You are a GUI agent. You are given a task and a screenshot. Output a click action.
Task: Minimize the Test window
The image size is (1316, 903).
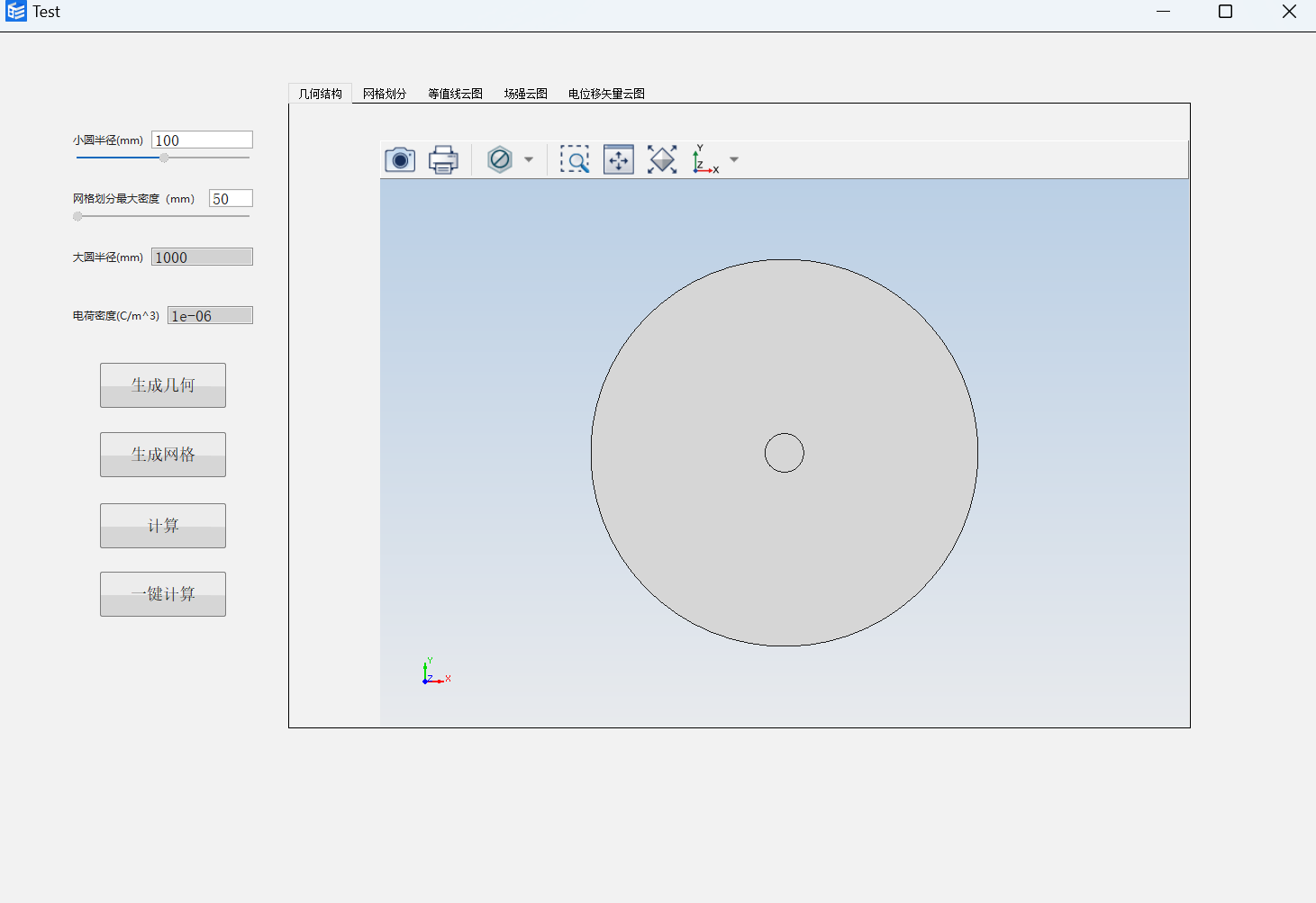[x=1163, y=12]
